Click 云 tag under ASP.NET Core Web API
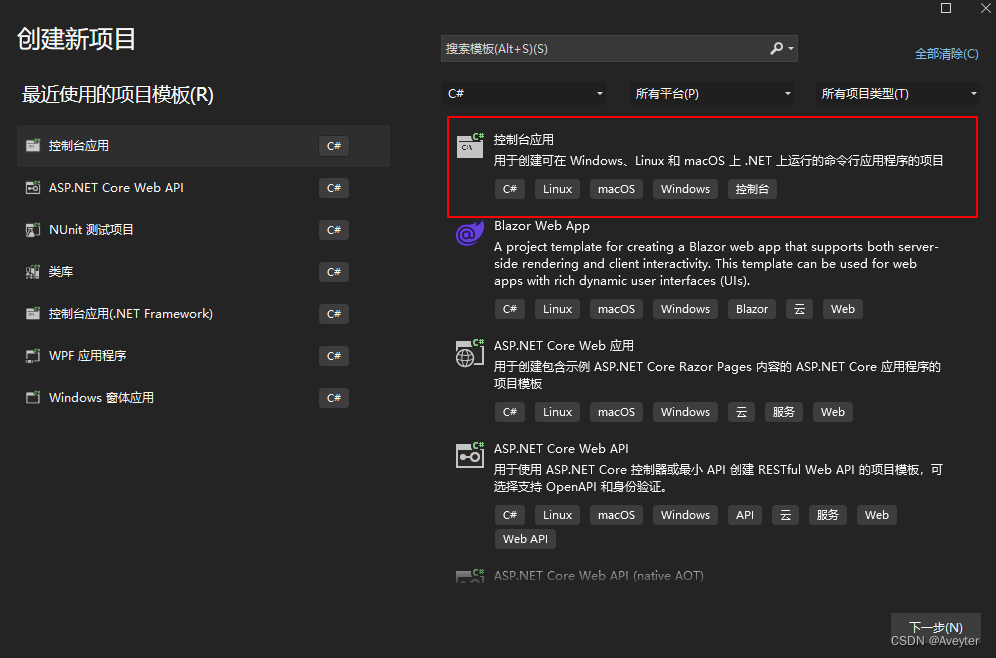This screenshot has width=996, height=658. tap(785, 514)
